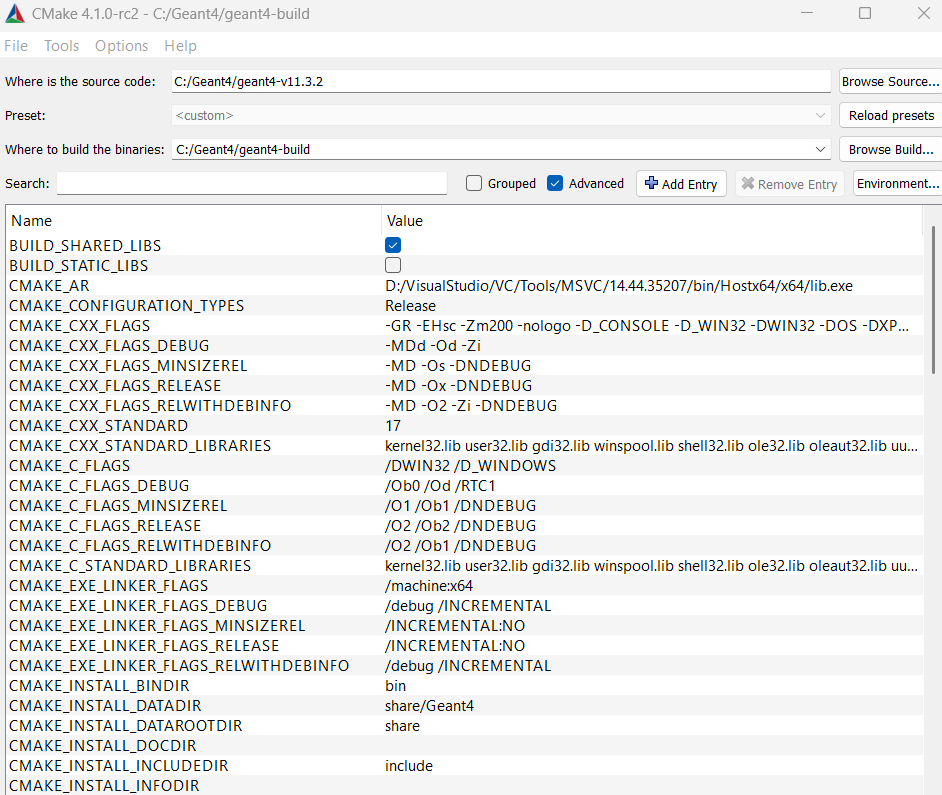
Task: Open the Environment settings button
Action: 897,183
